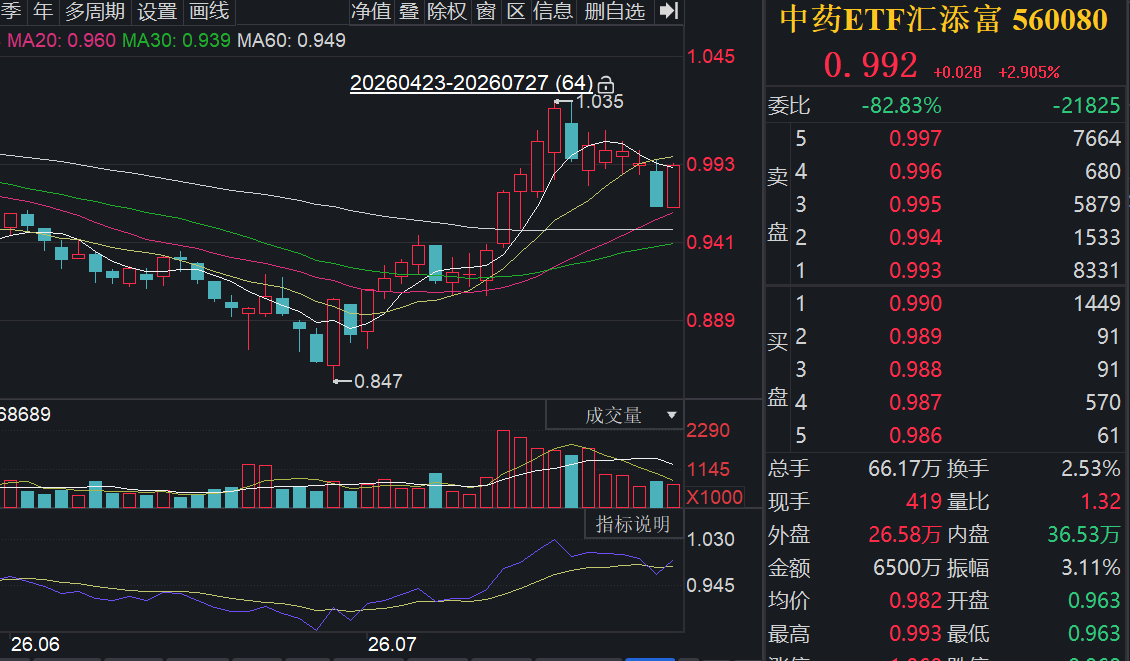
Task: Open the 多周期 multi-period tab
Action: [x=95, y=11]
